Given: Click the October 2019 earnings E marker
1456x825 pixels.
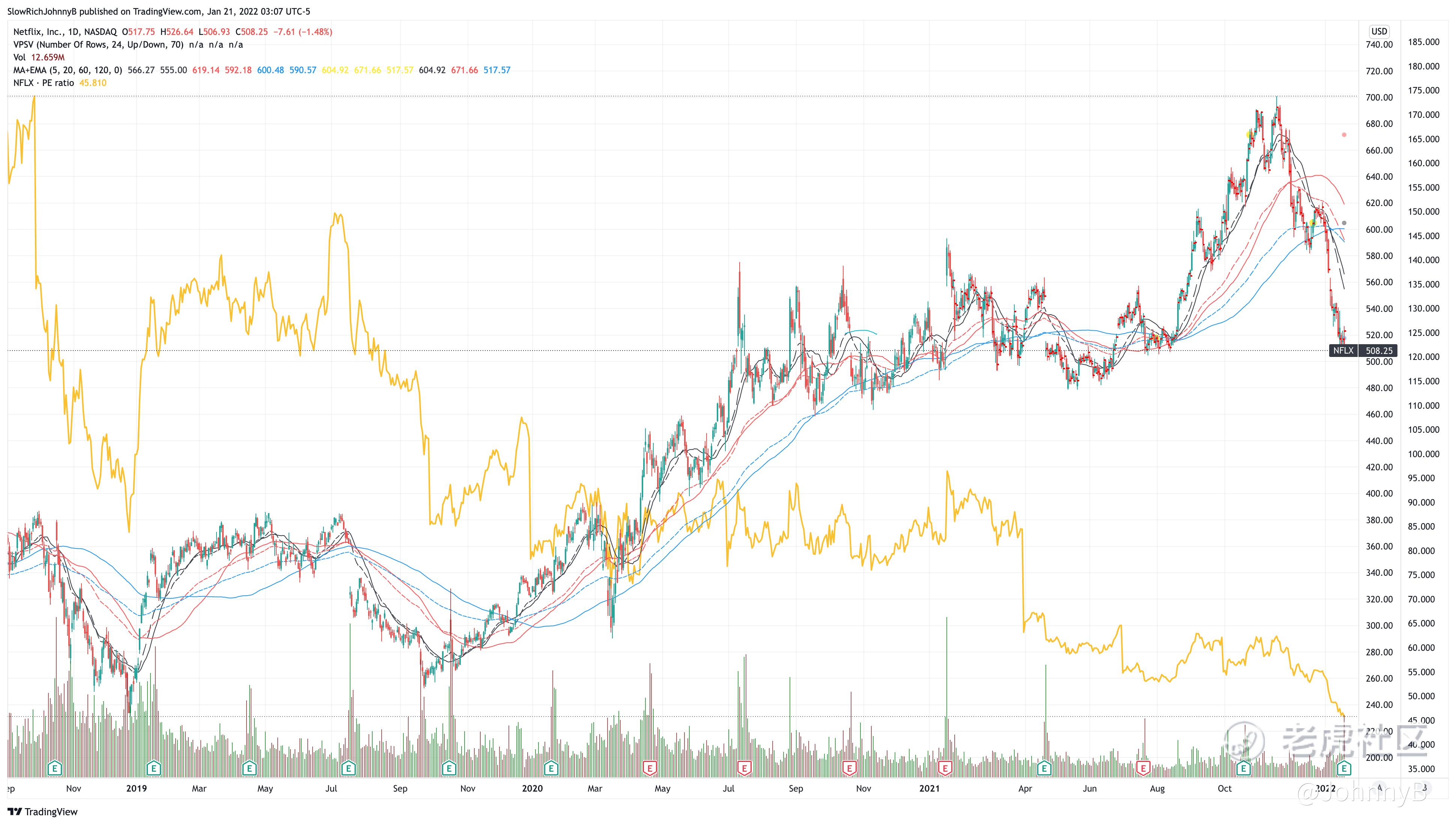Looking at the screenshot, I should [449, 768].
